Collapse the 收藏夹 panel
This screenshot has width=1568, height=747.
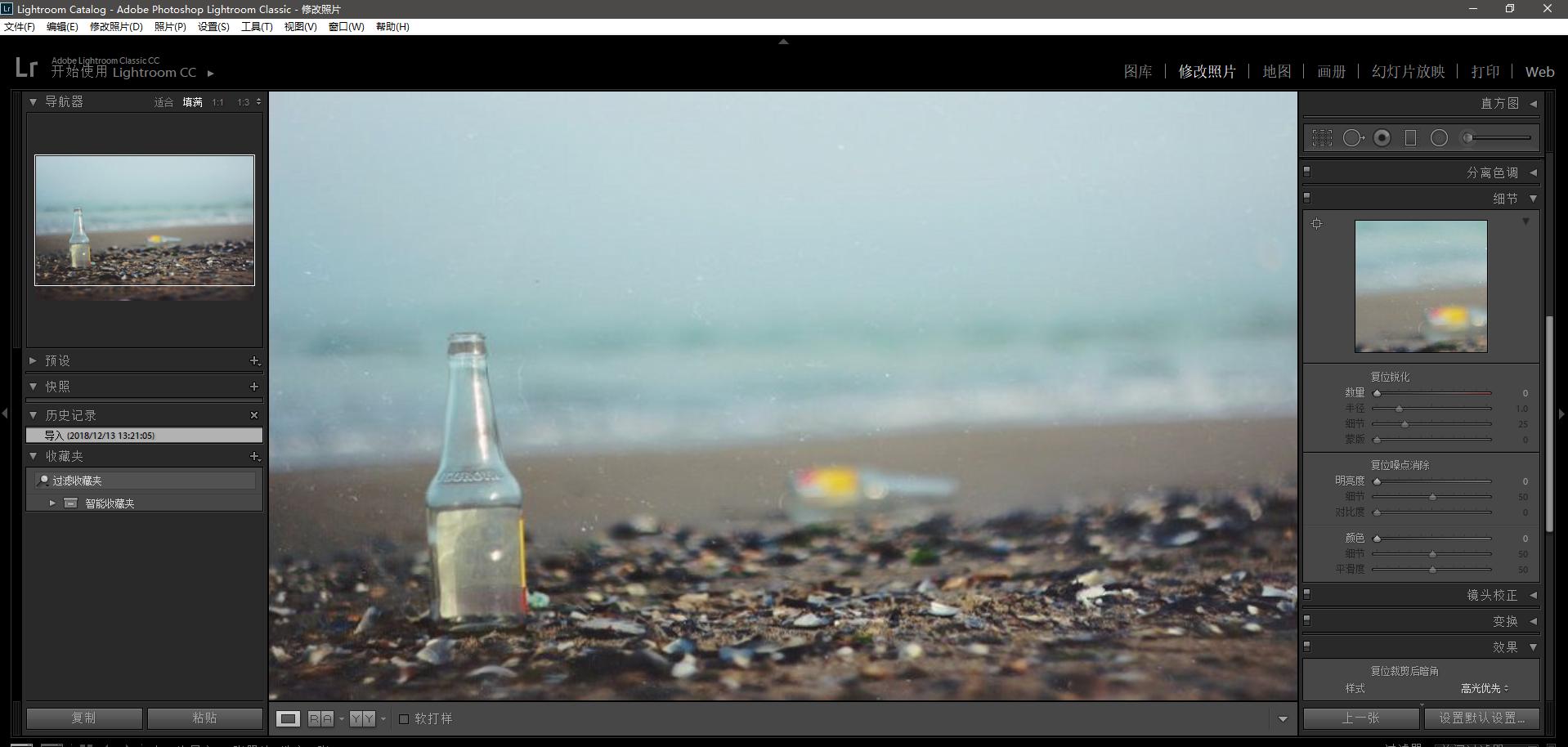pos(33,456)
